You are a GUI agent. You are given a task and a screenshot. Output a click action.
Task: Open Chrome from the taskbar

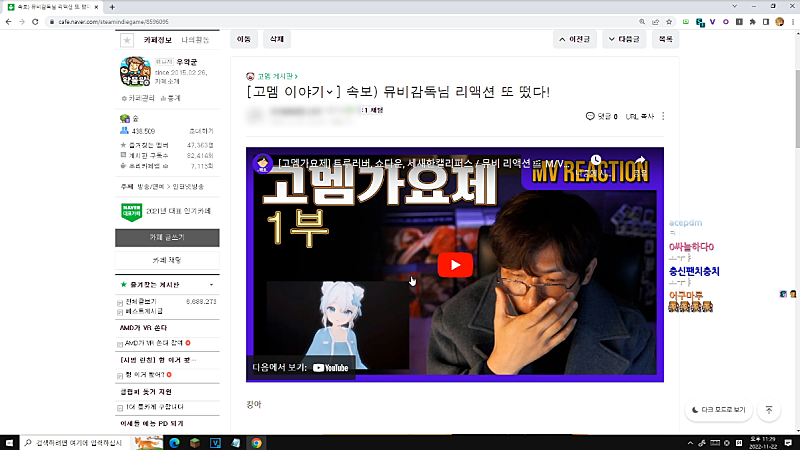click(256, 443)
